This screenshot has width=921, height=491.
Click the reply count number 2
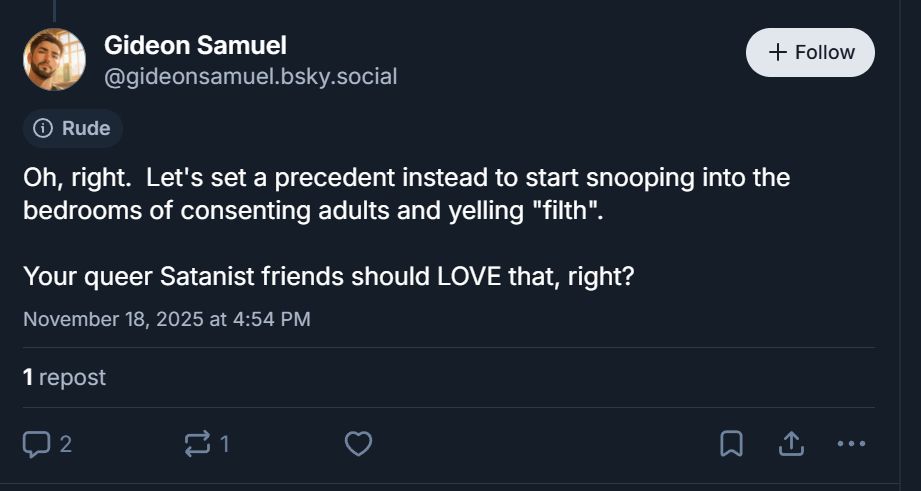point(66,443)
